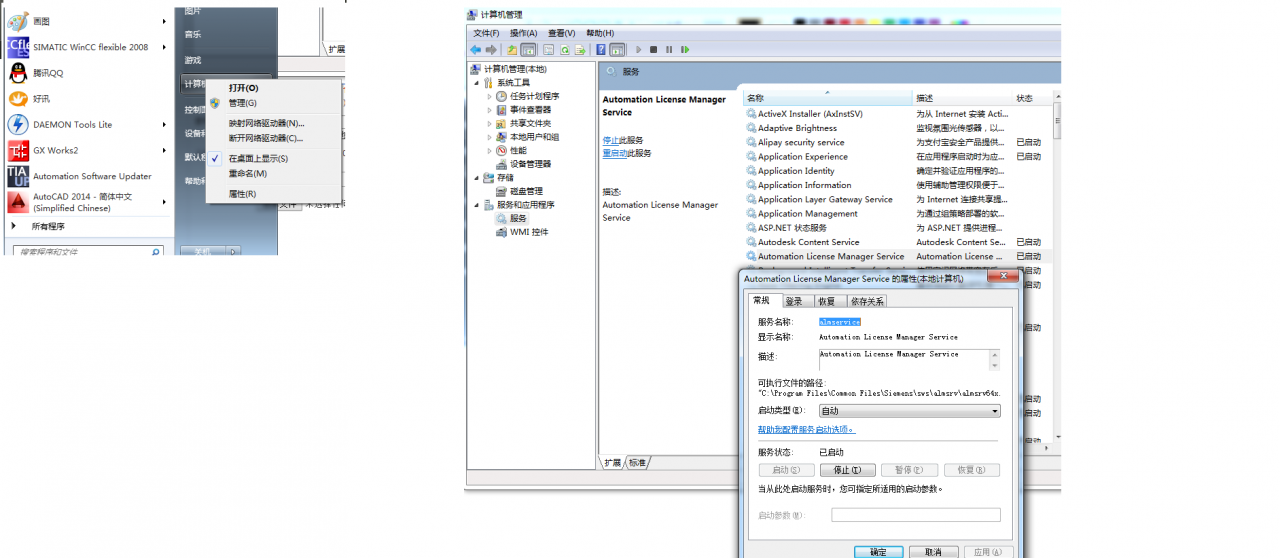Select 磁盘管理 in the left tree

coord(526,191)
